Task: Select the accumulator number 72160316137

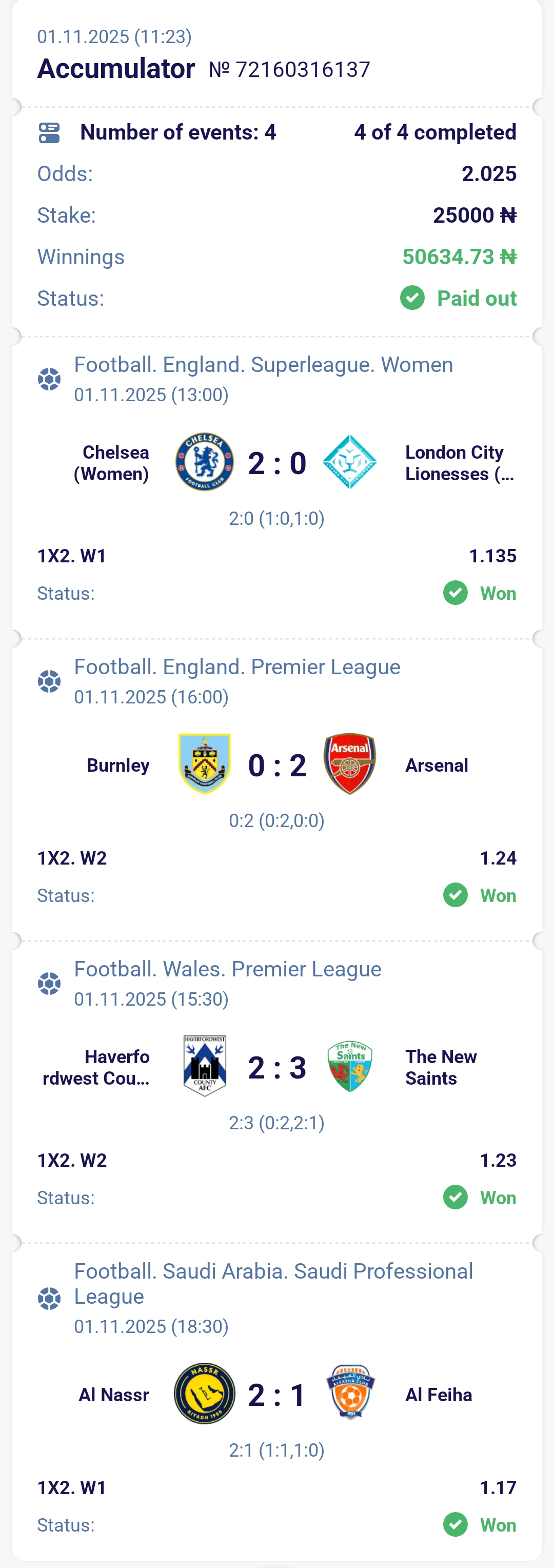Action: click(289, 70)
